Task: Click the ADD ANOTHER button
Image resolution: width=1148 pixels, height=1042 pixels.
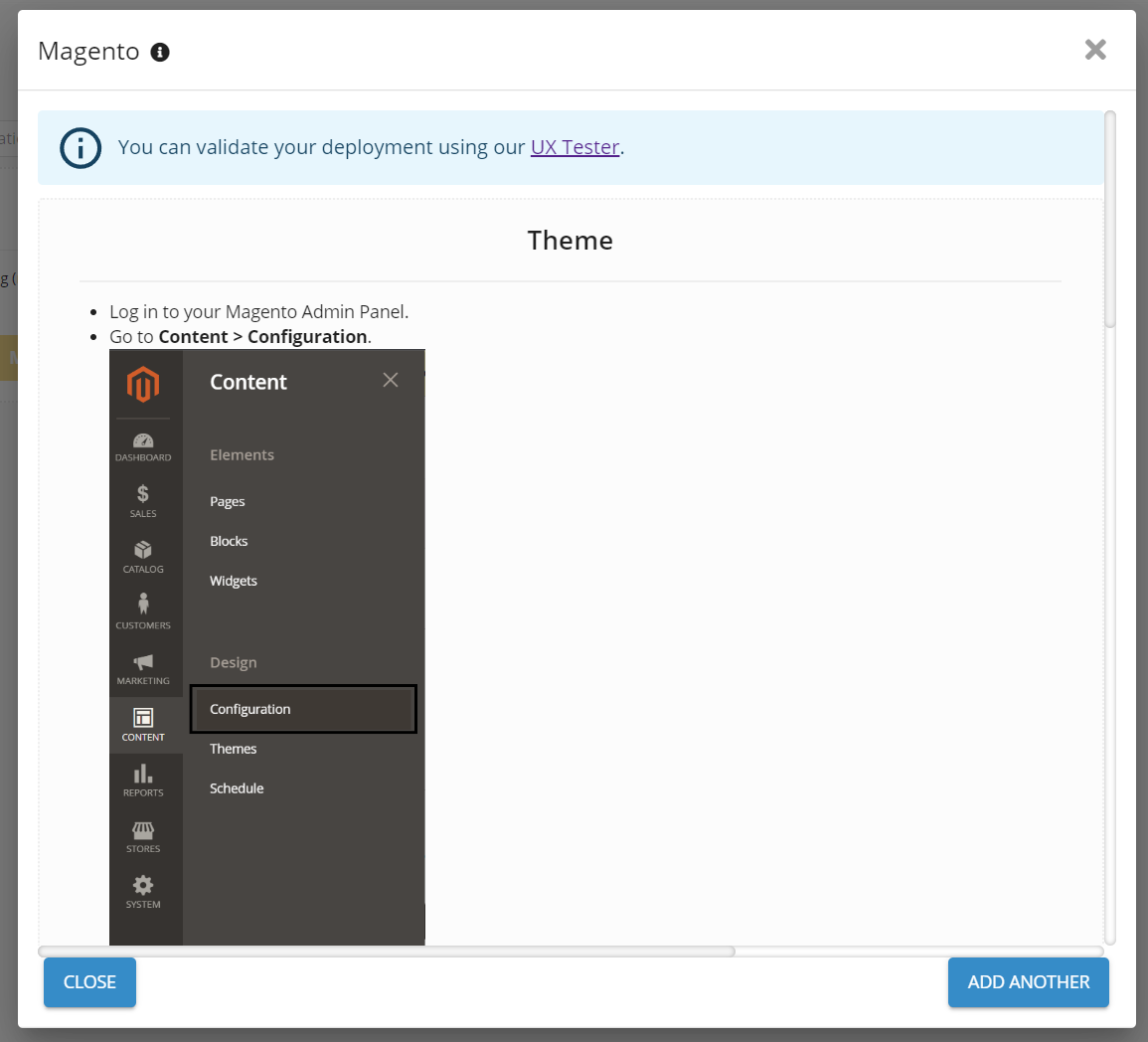Action: coord(1028,982)
